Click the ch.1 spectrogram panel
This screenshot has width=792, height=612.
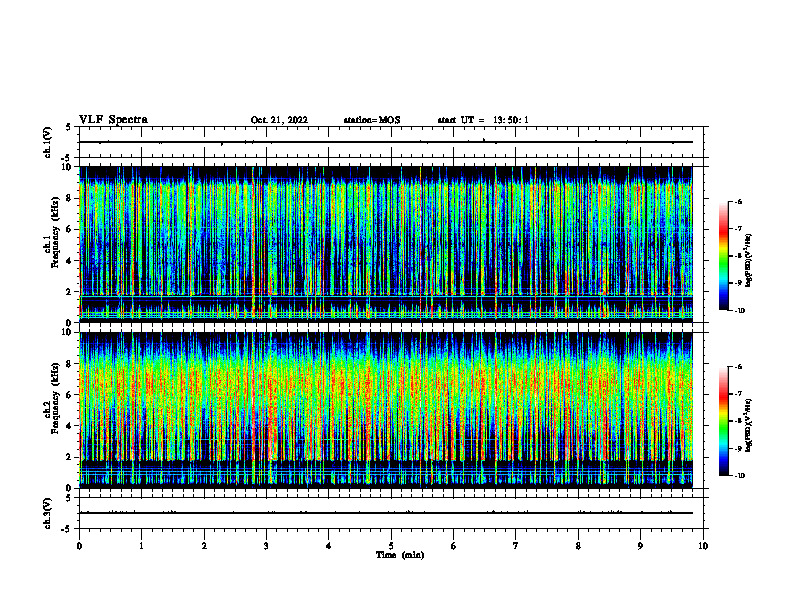[386, 244]
